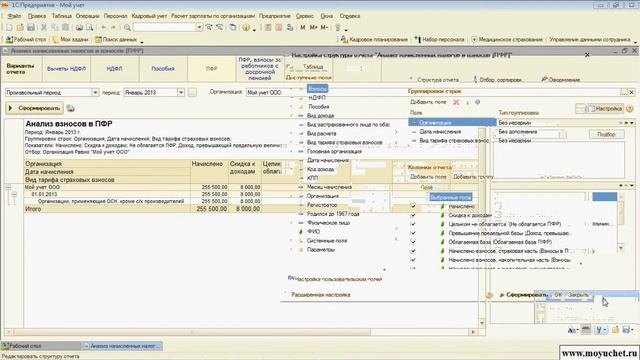The height and width of the screenshot is (360, 640).
Task: Toggle Начислено взносов, страховая часть checkbox
Action: pos(413,251)
